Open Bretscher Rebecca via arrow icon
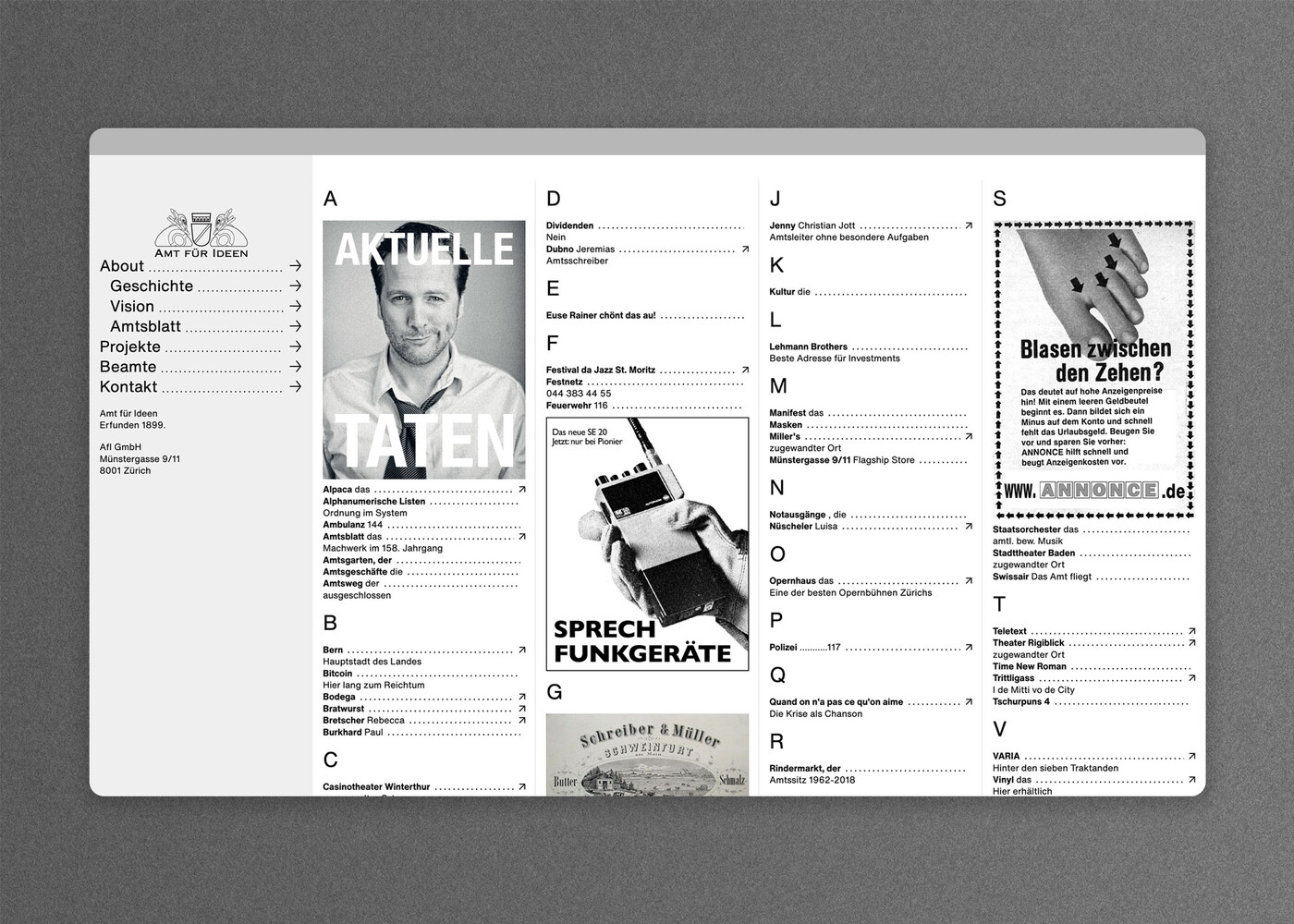Image resolution: width=1294 pixels, height=924 pixels. point(522,719)
